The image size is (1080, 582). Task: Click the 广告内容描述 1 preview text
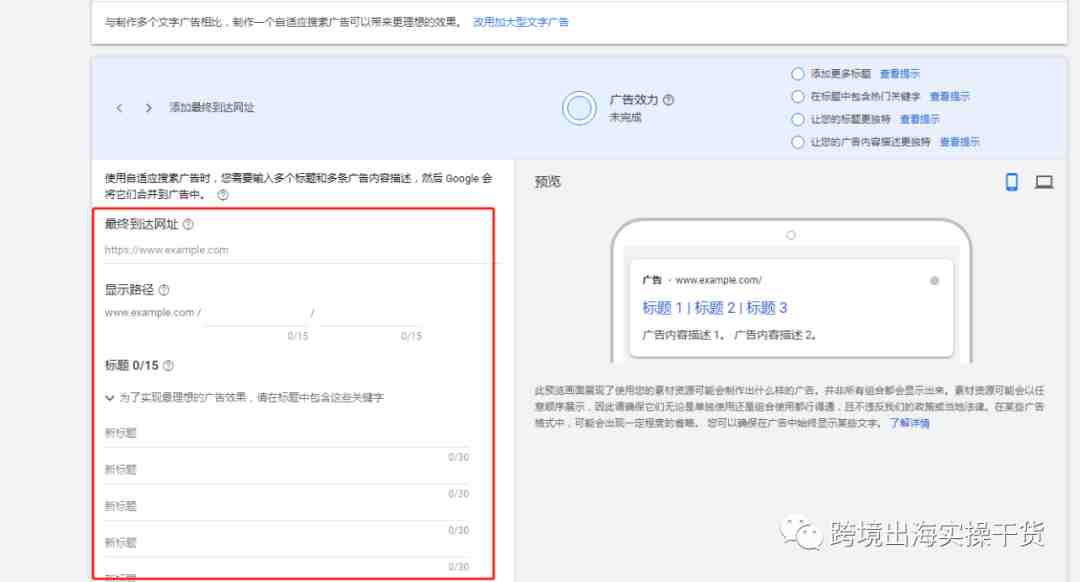(x=683, y=335)
